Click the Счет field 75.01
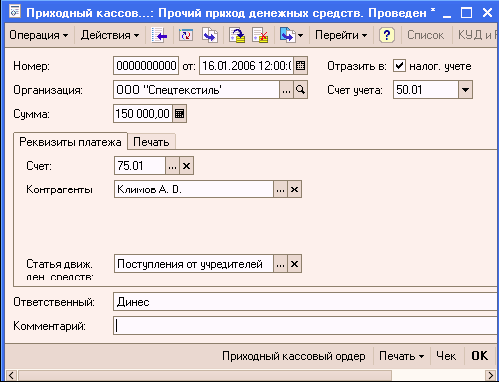Viewport: 499px width, 382px height. [x=140, y=166]
